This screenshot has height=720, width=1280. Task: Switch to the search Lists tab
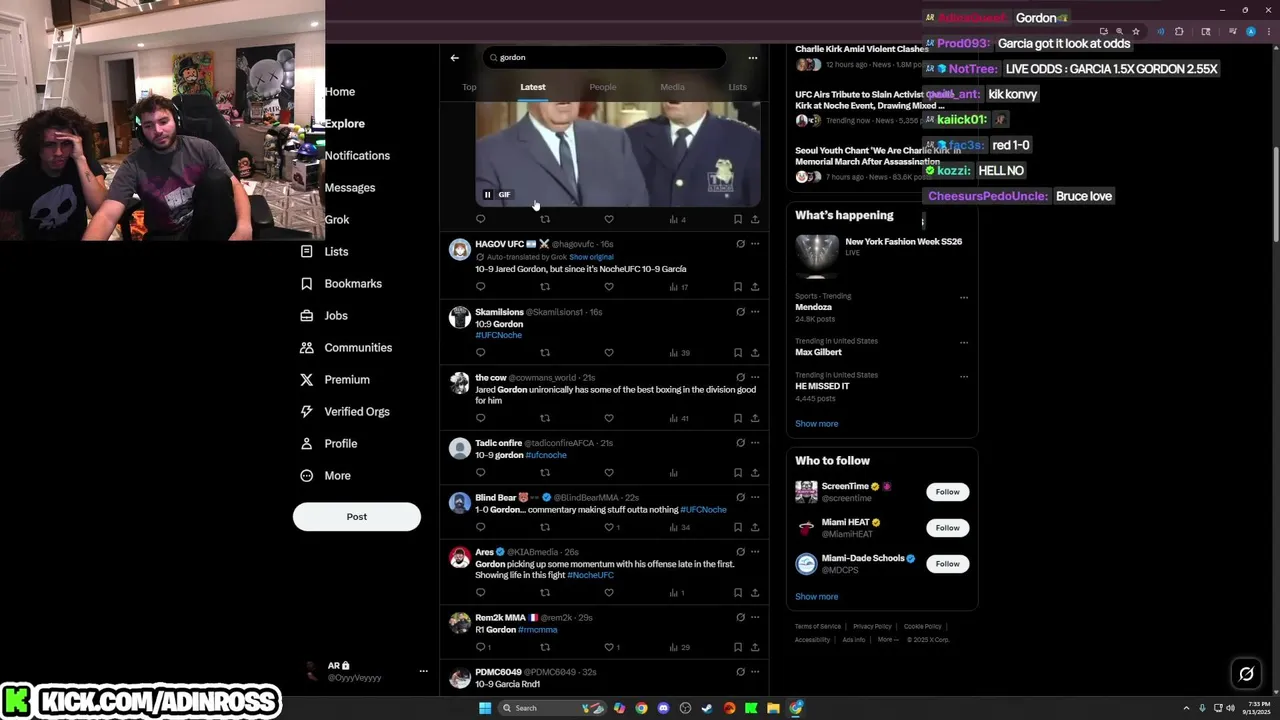tap(738, 87)
